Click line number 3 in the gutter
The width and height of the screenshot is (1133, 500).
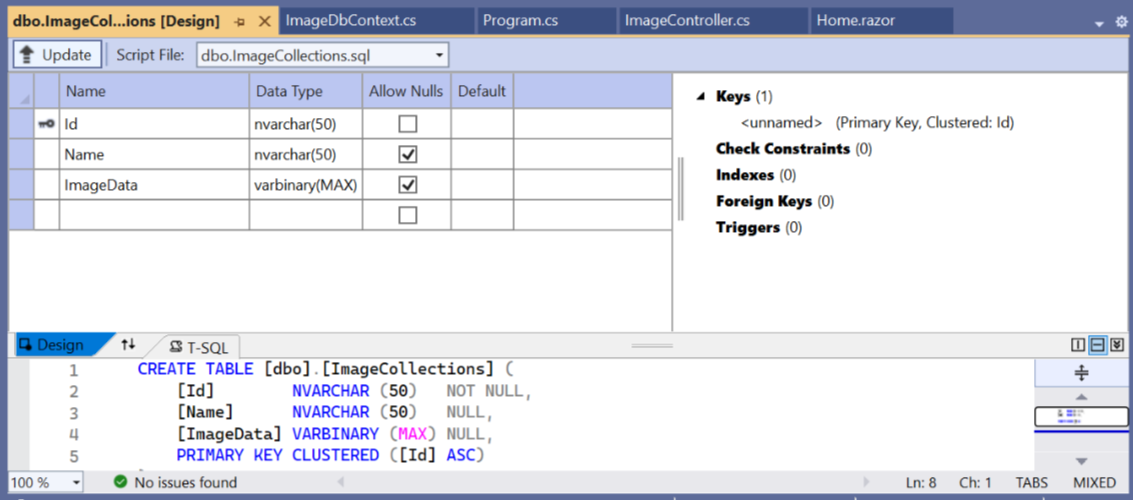click(x=73, y=414)
